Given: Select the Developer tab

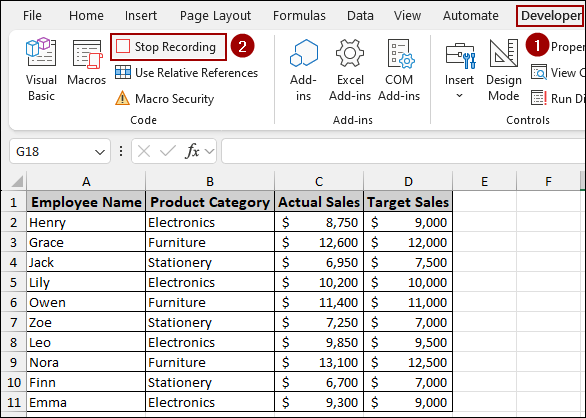Looking at the screenshot, I should (x=551, y=15).
